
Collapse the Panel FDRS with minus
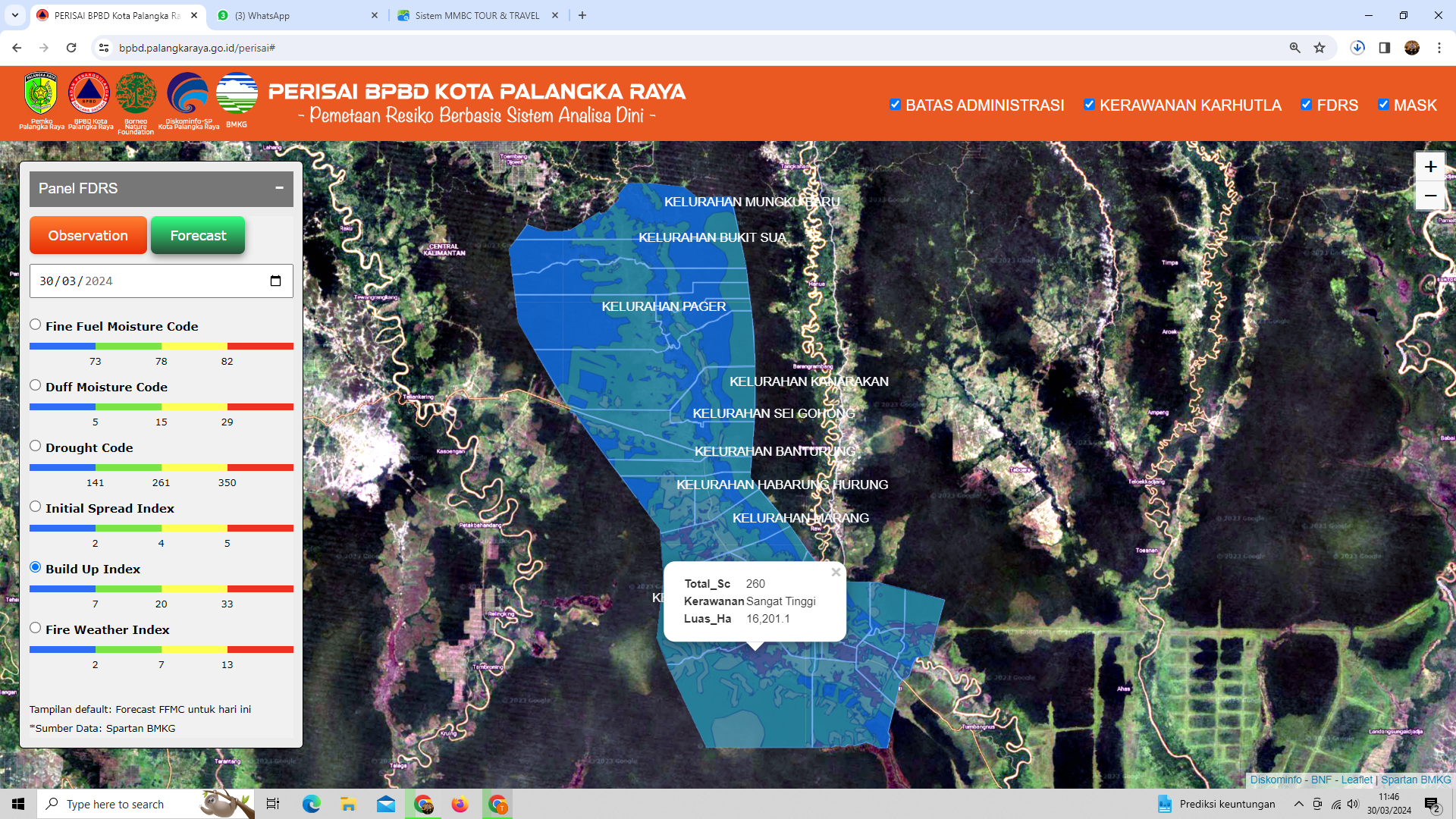tap(279, 188)
